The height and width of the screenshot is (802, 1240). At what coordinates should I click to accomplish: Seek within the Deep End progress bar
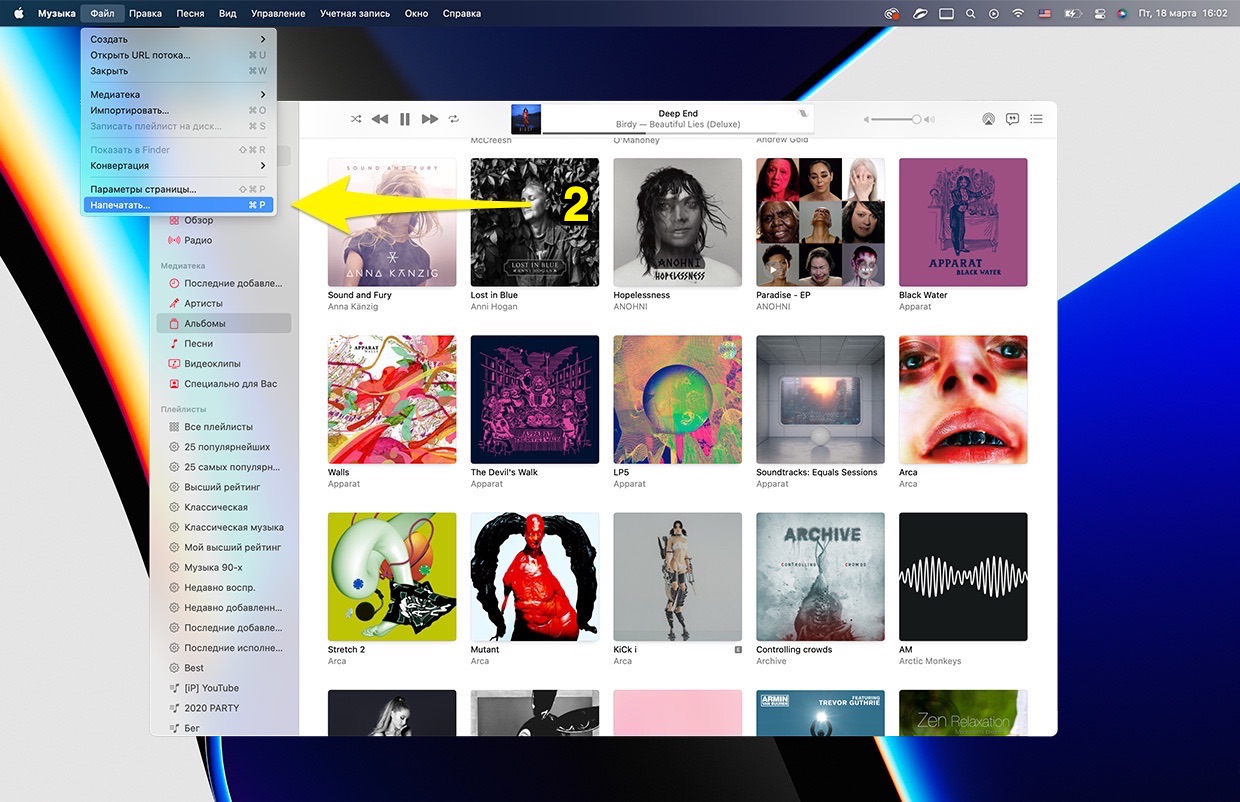coord(678,133)
